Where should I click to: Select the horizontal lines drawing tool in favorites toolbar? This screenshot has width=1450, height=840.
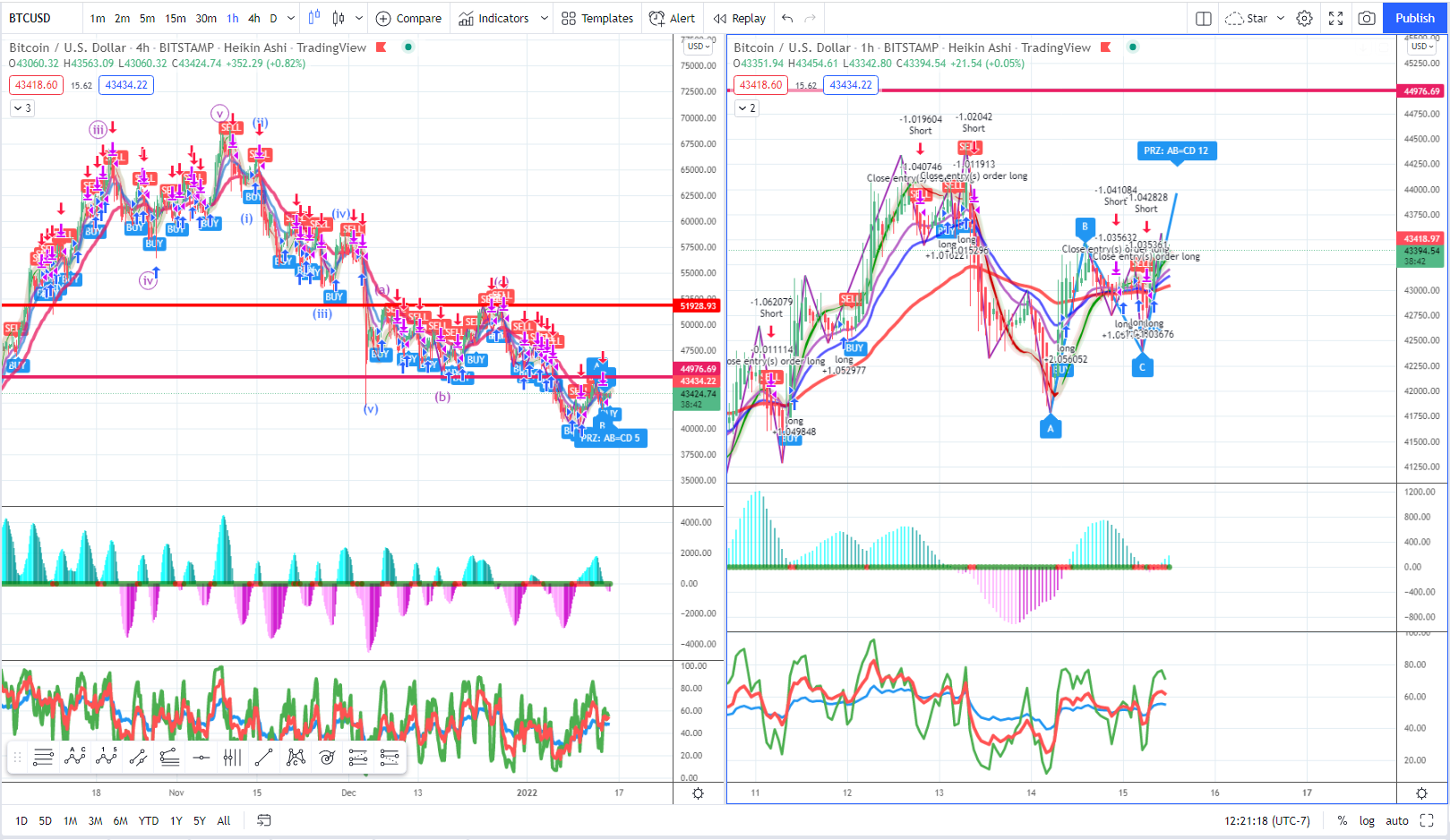43,758
